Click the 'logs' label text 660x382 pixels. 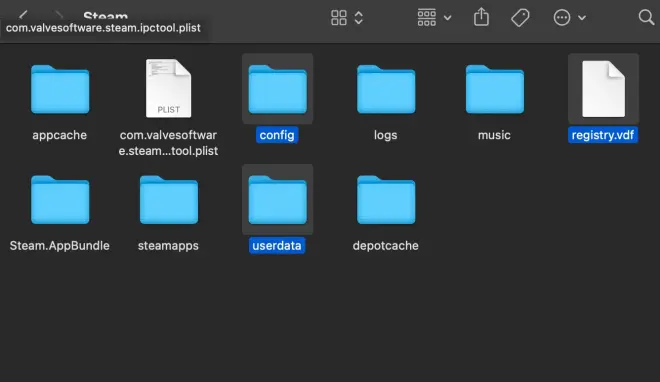click(386, 135)
